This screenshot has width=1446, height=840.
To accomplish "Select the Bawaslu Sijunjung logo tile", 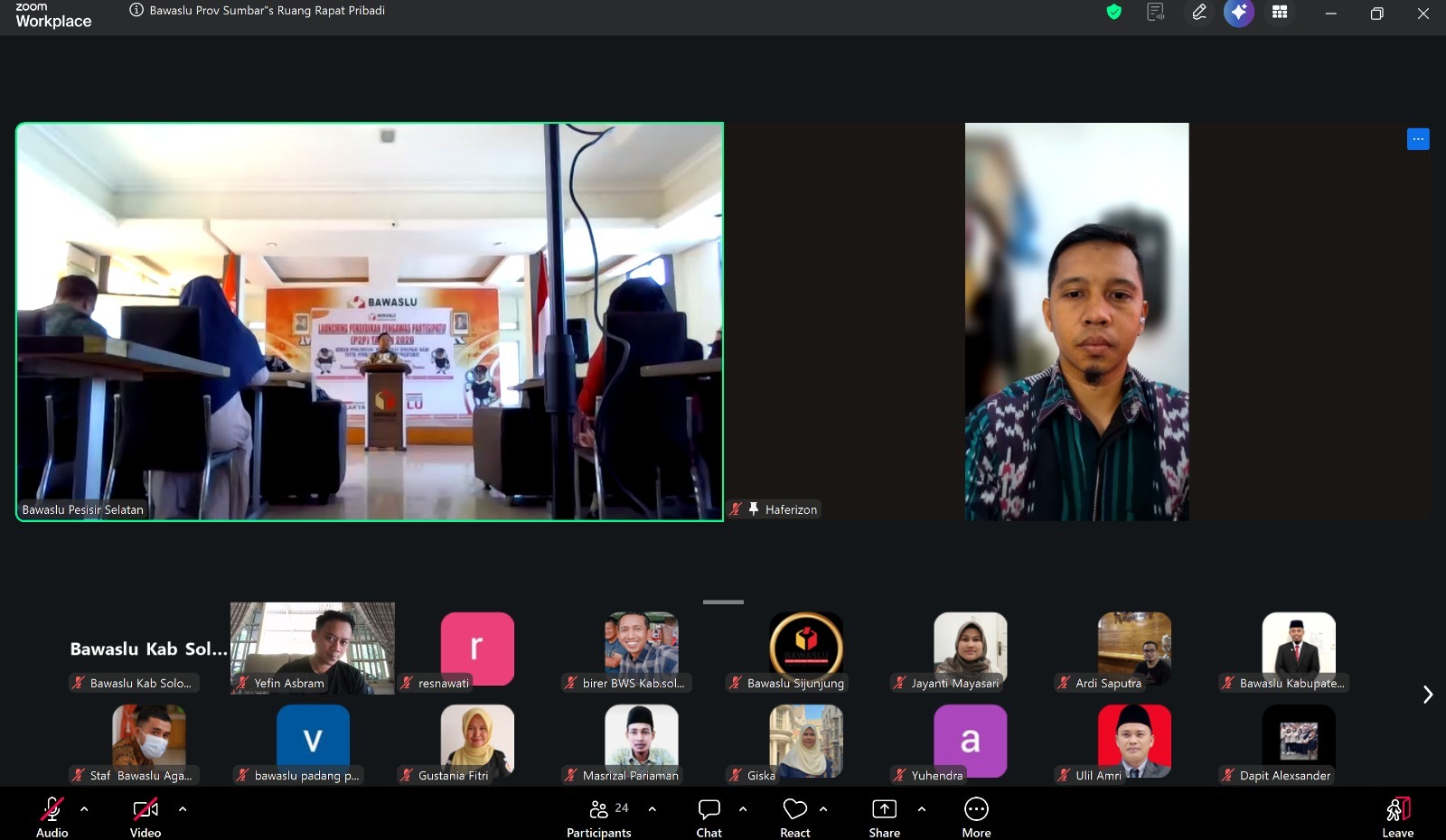I will click(x=806, y=649).
